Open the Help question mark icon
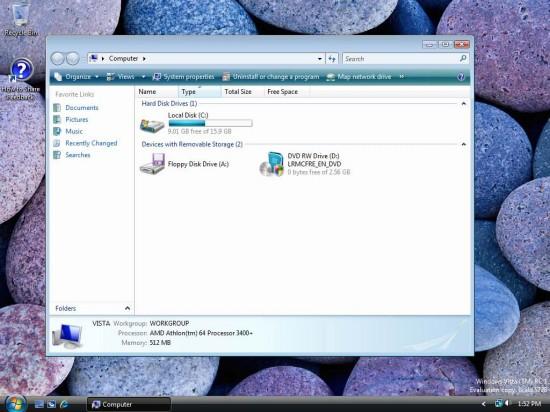 461,76
